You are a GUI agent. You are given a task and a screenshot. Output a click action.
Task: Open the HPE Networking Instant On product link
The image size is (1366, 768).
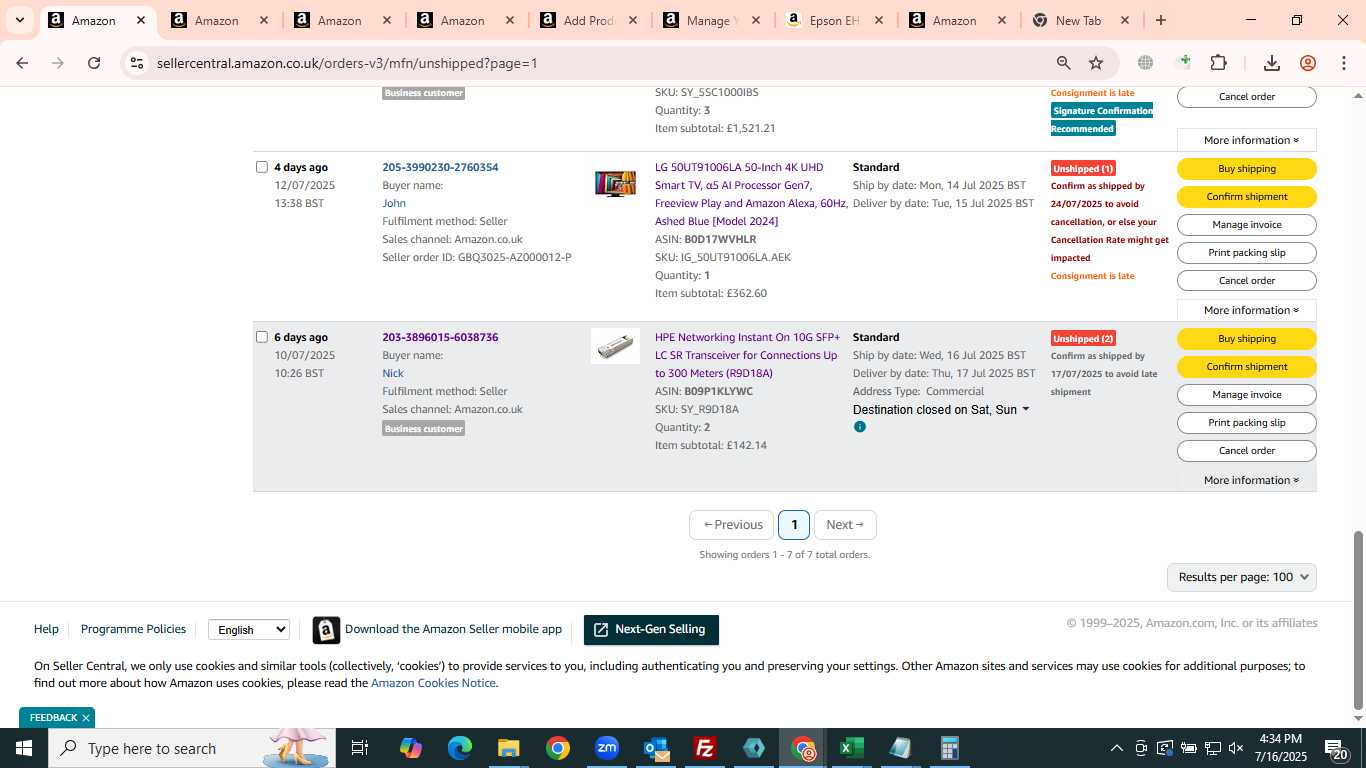click(748, 355)
